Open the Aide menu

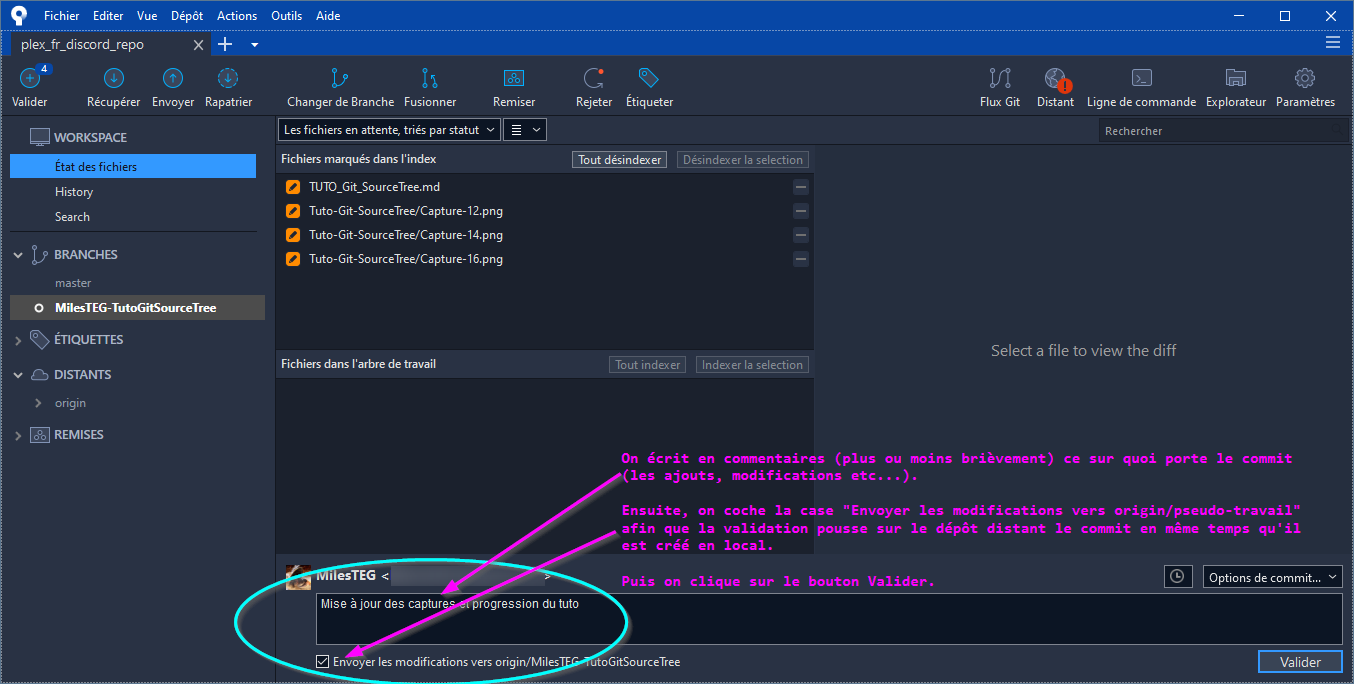pyautogui.click(x=327, y=16)
